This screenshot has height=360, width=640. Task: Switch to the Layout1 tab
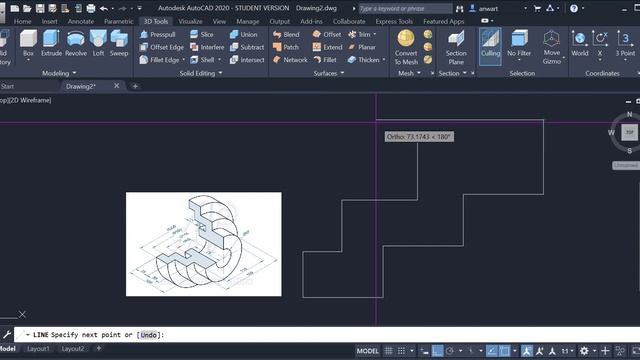[38, 349]
